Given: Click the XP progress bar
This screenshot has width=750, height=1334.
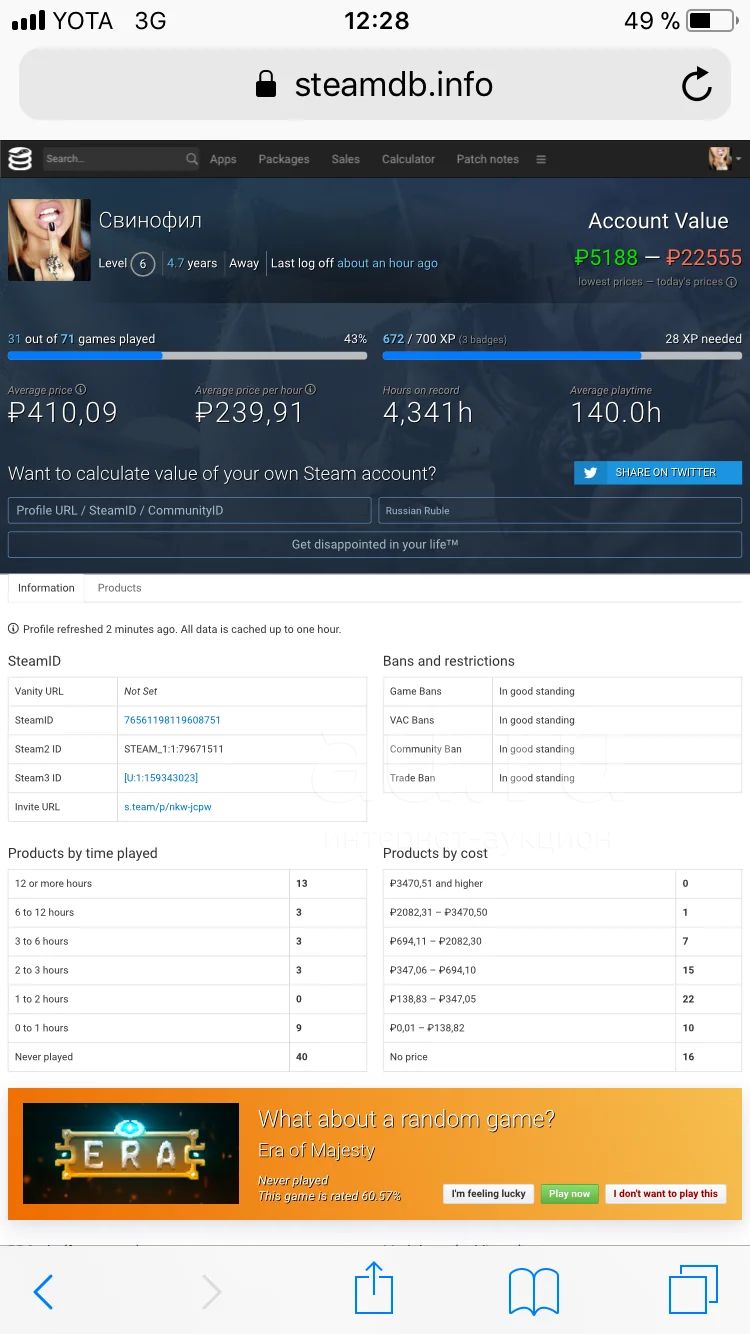Looking at the screenshot, I should (x=562, y=355).
